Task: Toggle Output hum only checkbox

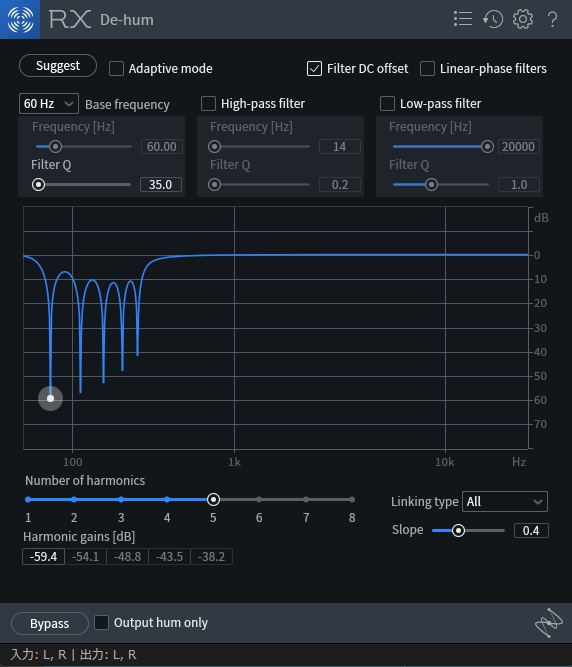Action: pos(101,622)
